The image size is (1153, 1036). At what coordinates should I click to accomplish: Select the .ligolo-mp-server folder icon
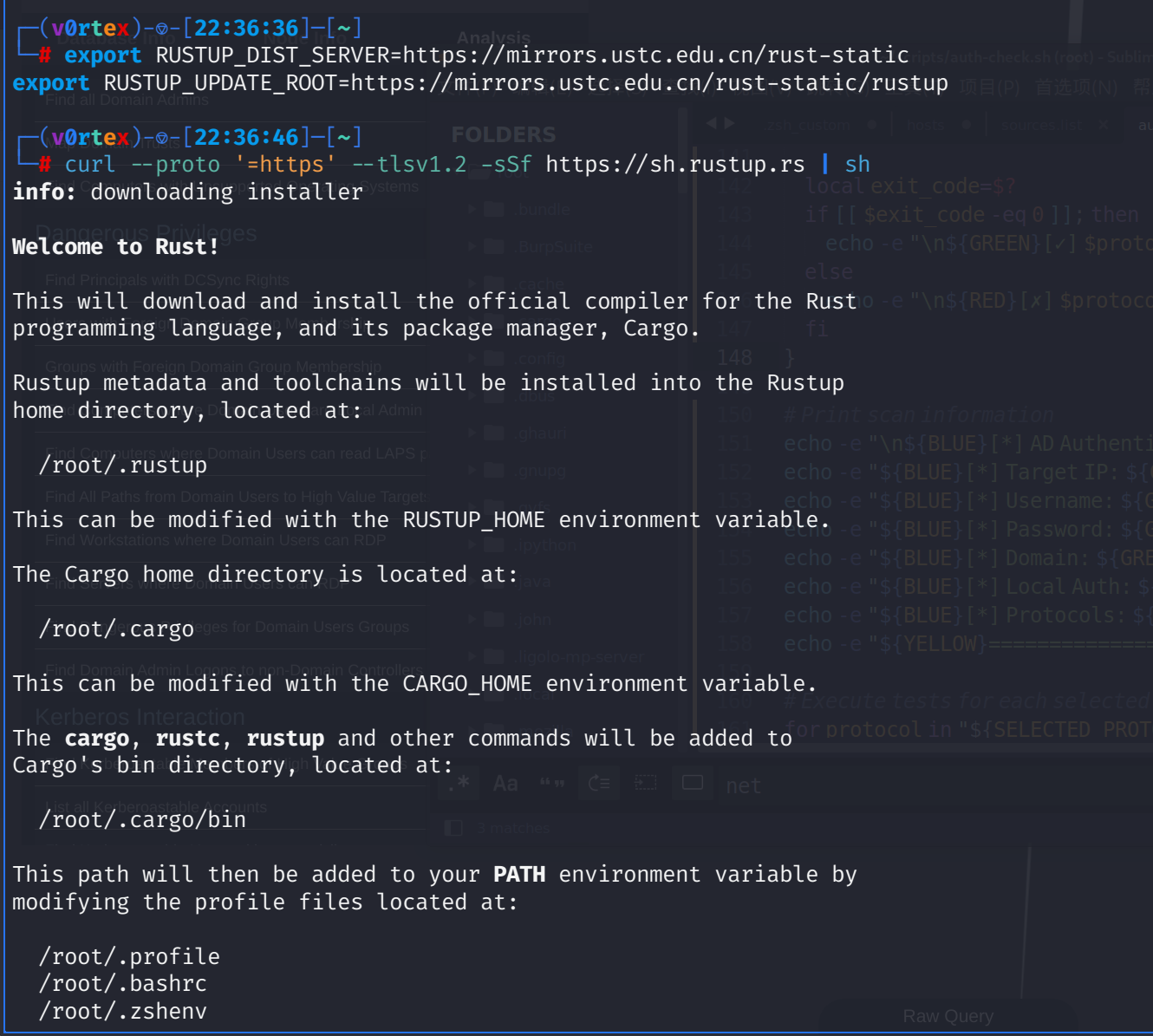click(x=494, y=656)
